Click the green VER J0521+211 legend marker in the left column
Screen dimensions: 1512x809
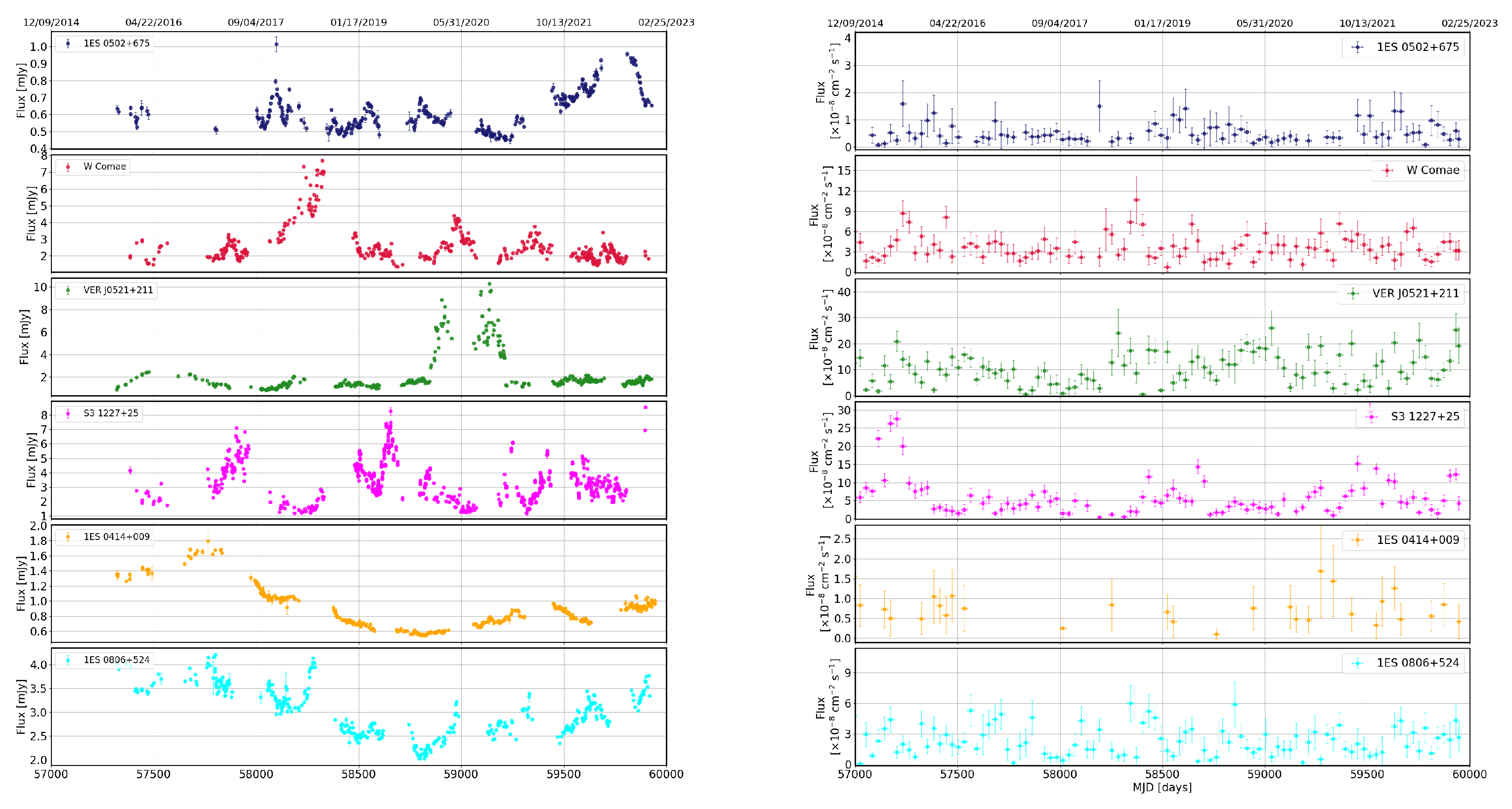[x=68, y=290]
